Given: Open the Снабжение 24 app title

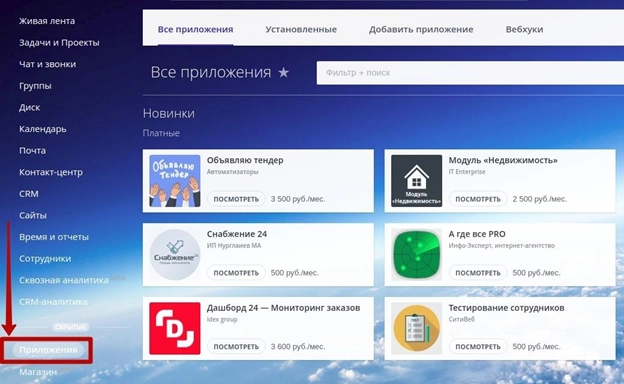Looking at the screenshot, I should coord(237,234).
